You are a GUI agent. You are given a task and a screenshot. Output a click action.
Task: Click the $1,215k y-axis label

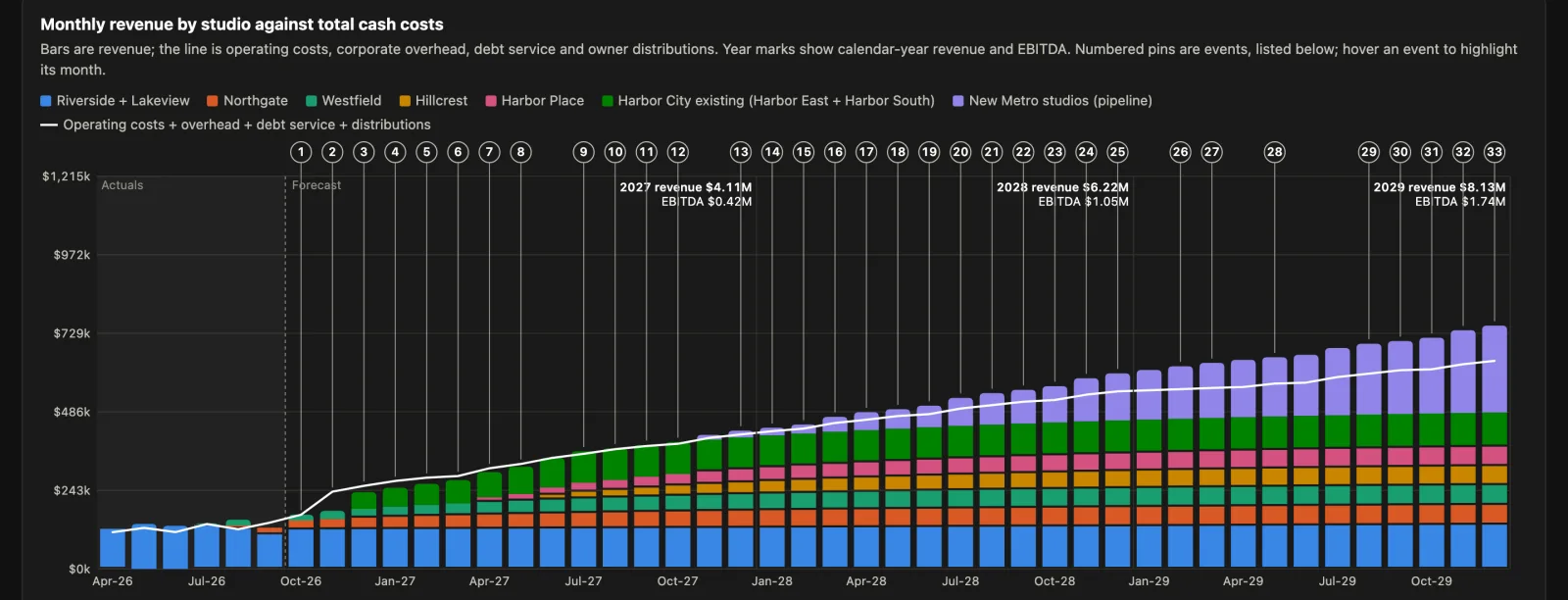coord(67,176)
